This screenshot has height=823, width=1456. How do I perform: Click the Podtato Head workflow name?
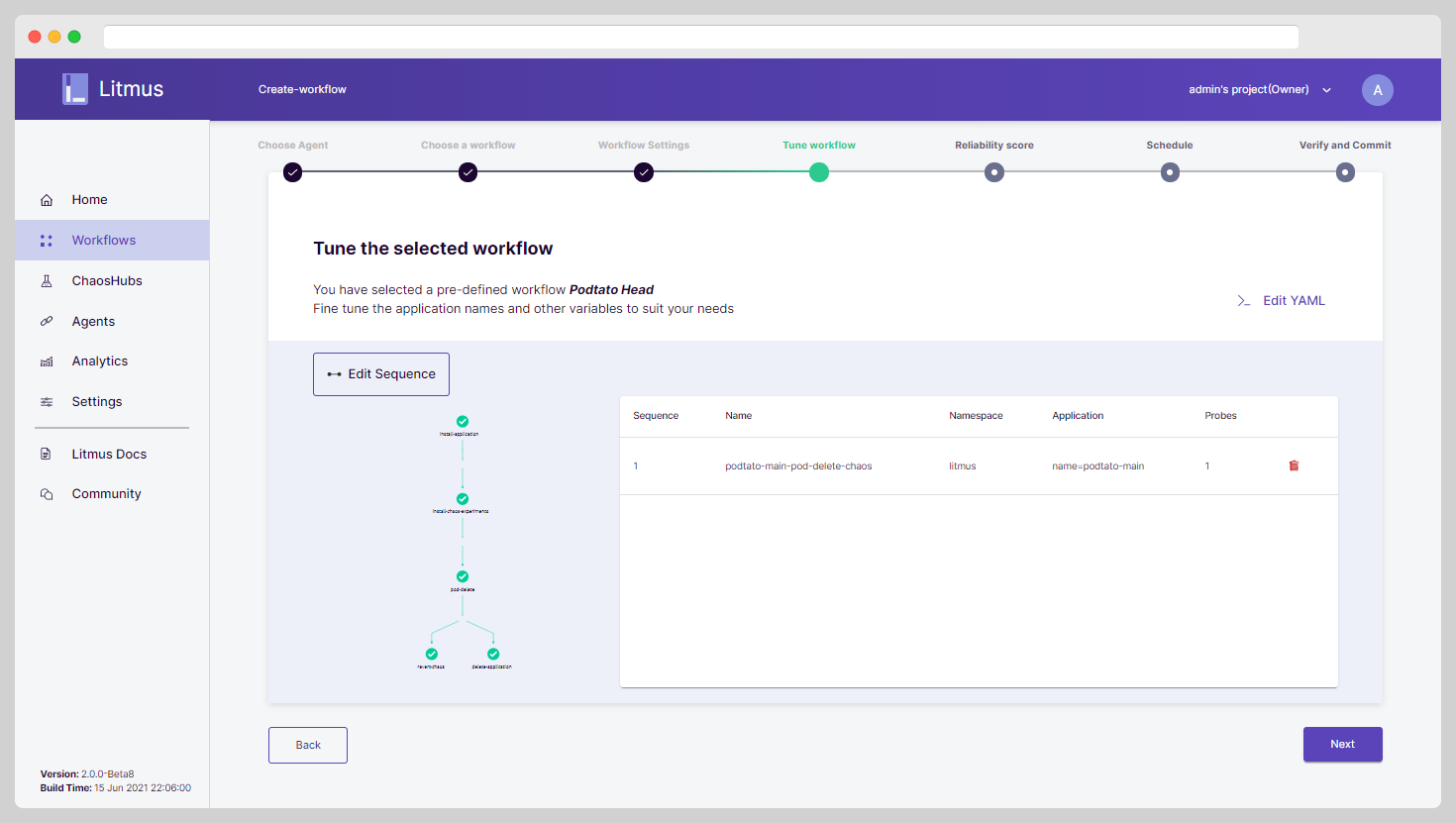(x=611, y=290)
